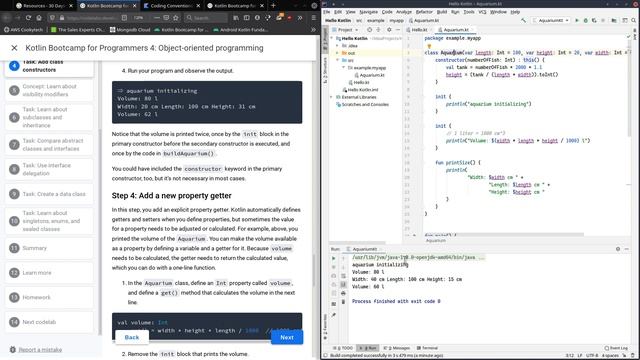Click the intention lightbulb in editor
The height and width of the screenshot is (360, 640).
point(429,47)
